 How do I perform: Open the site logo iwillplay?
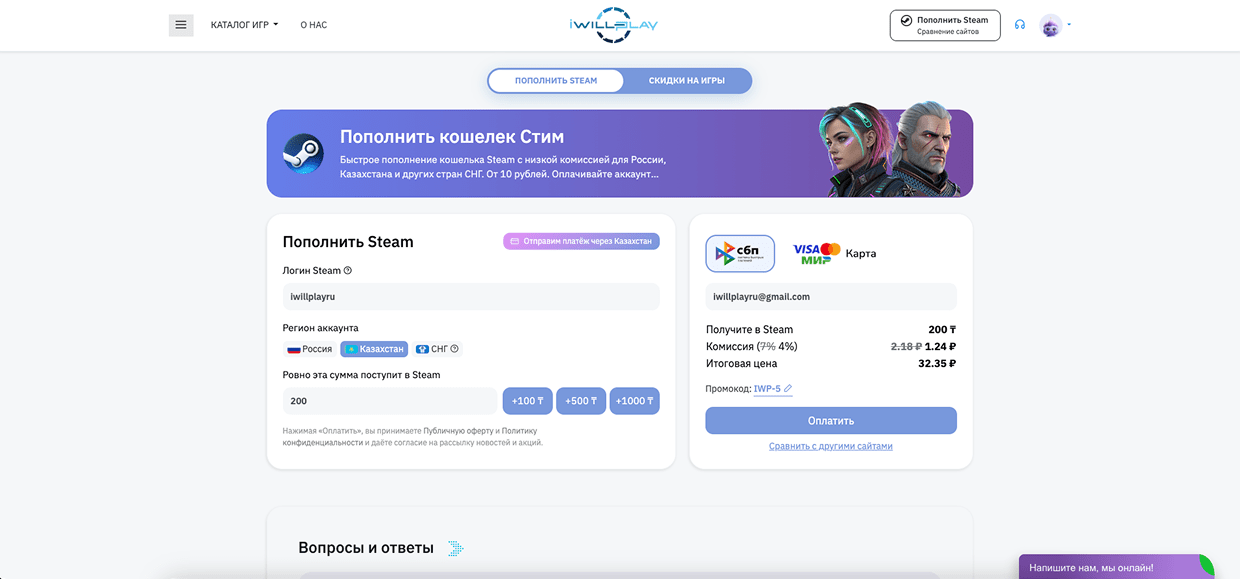(x=613, y=24)
